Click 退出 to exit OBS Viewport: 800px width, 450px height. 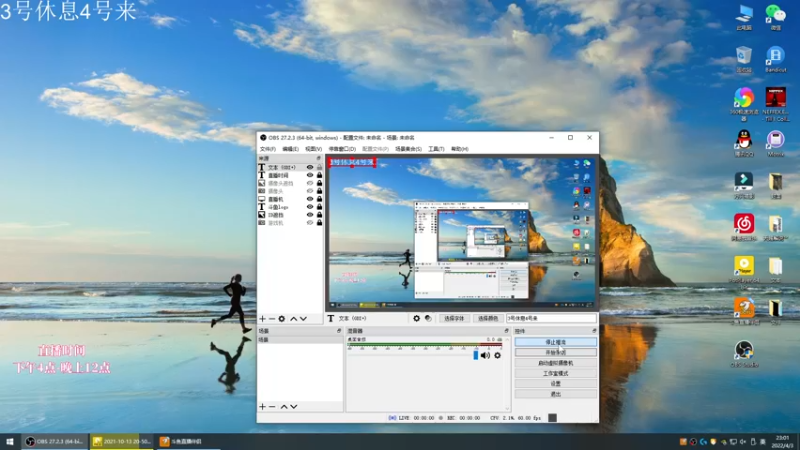pos(556,394)
